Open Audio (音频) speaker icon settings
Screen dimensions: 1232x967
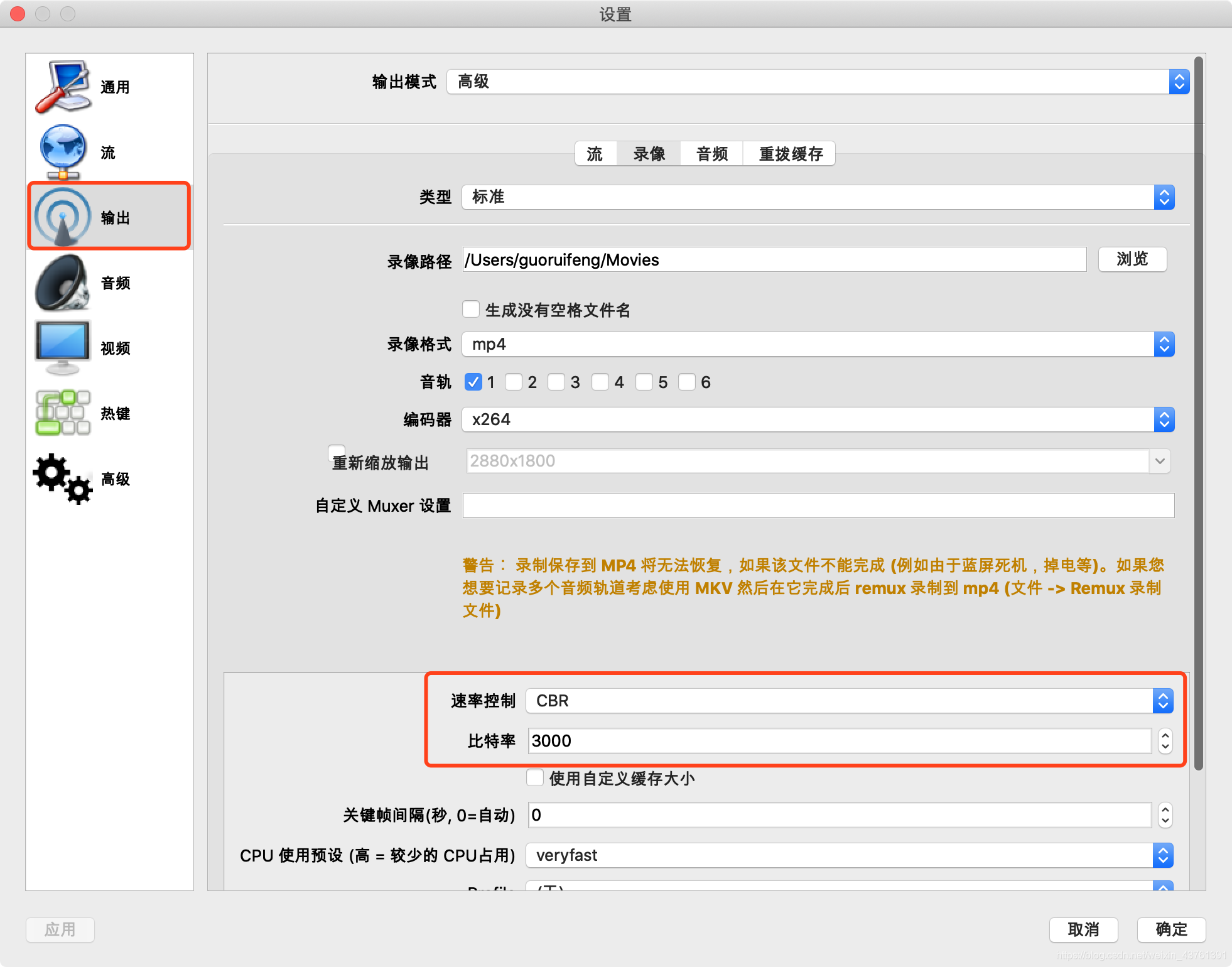(x=63, y=283)
